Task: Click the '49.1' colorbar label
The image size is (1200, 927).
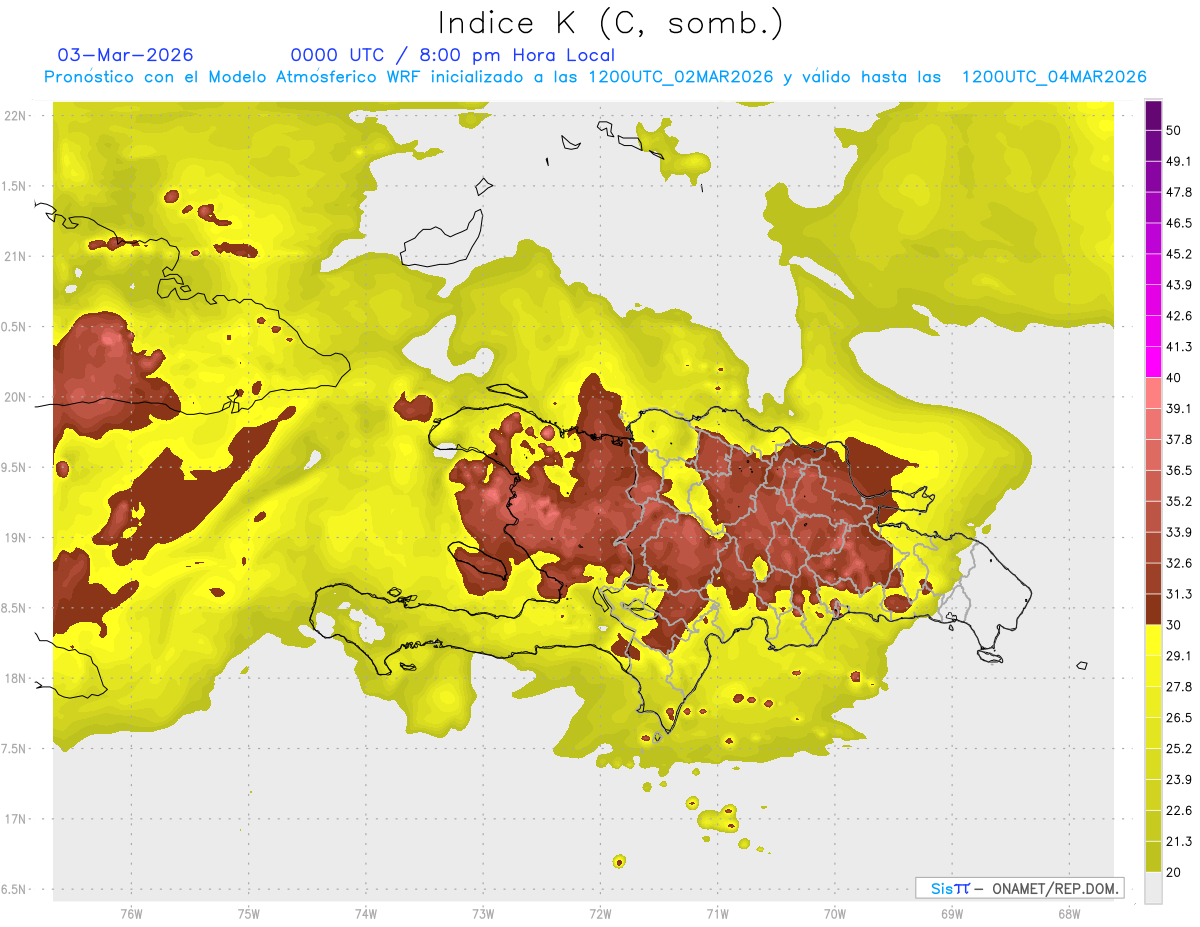Action: point(1179,161)
